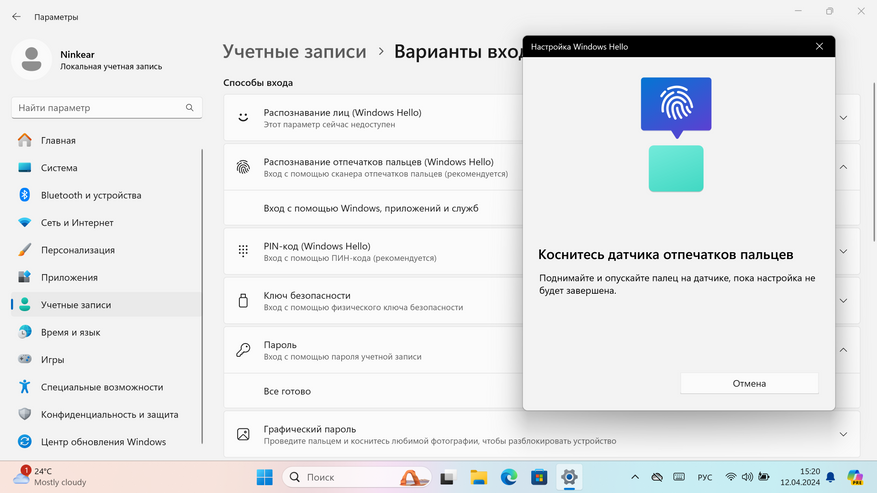Viewport: 877px width, 493px height.
Task: Open Персонализация settings section
Action: (x=106, y=250)
